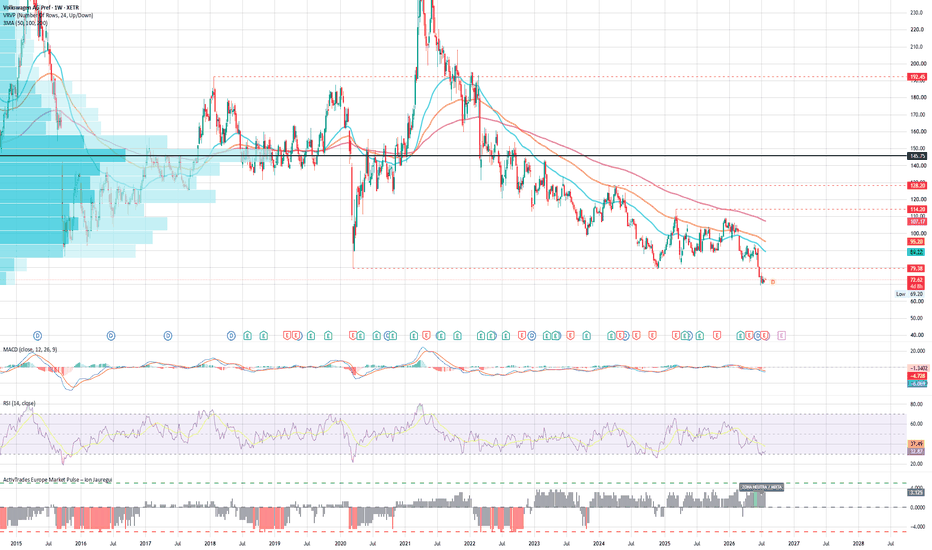Select the 95.20 orange moving average label
Viewport: 932px width, 550px height.
pos(916,241)
